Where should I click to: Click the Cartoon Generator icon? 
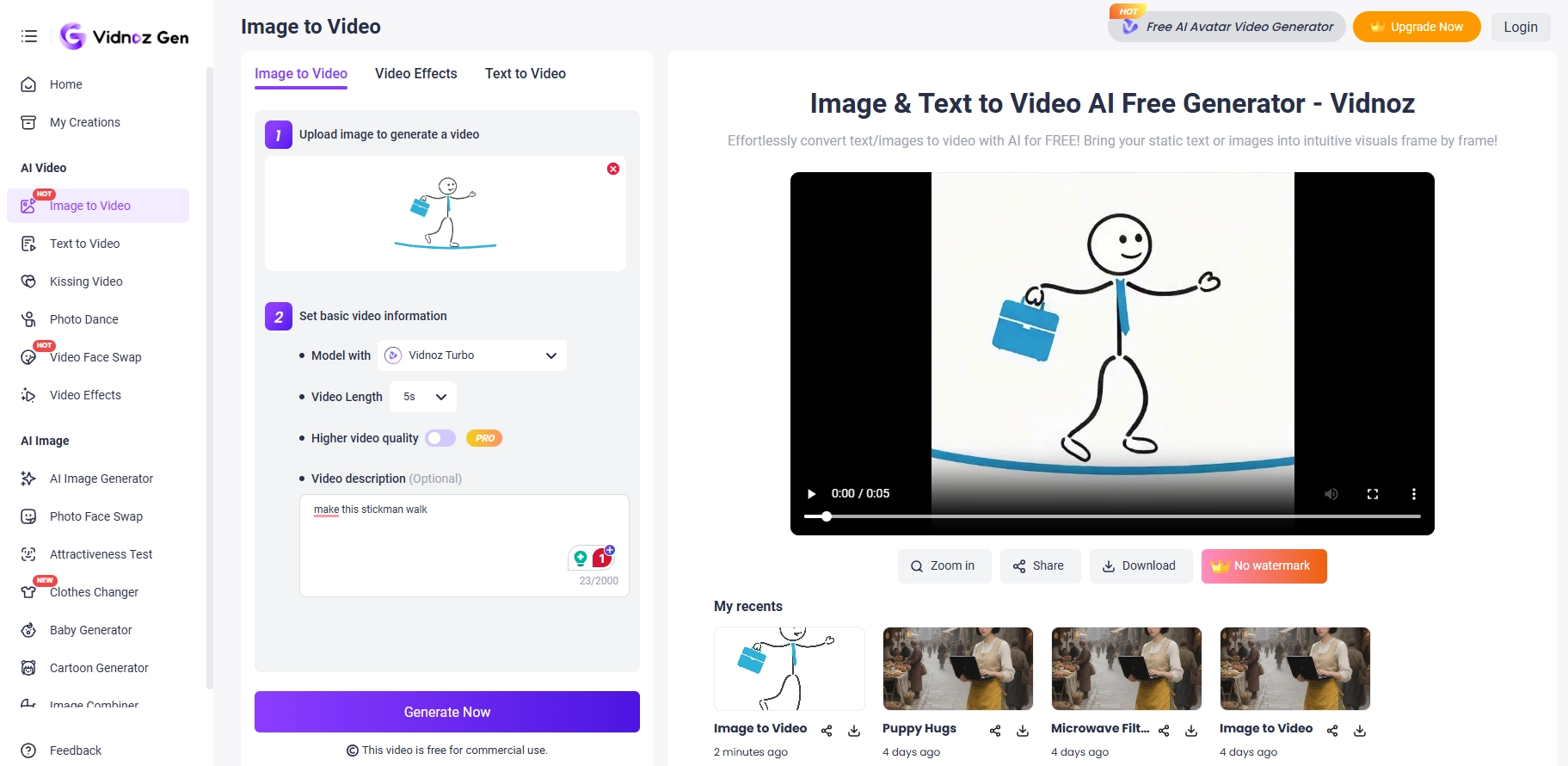pos(28,668)
